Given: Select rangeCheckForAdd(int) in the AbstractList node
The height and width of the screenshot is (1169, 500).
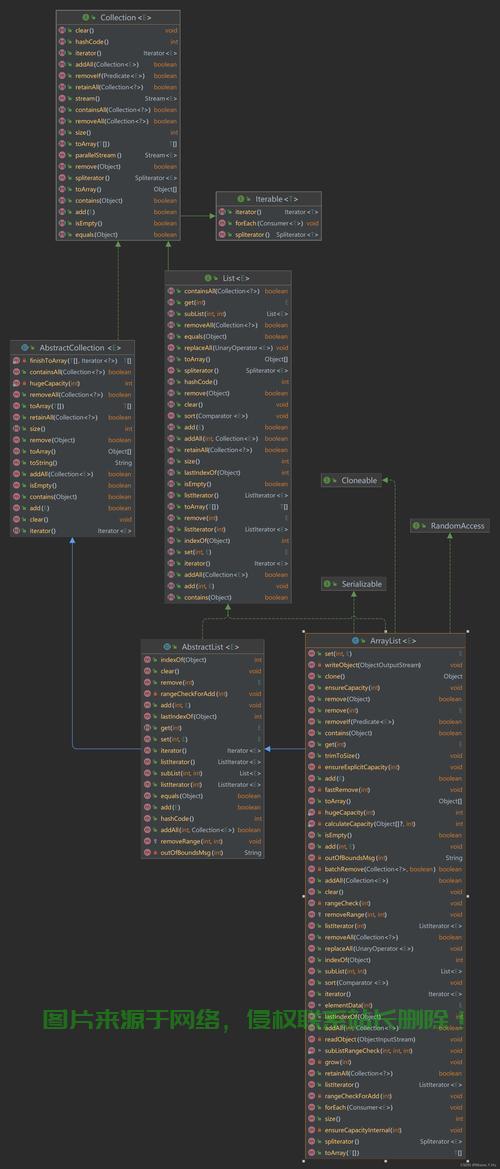Looking at the screenshot, I should (203, 693).
